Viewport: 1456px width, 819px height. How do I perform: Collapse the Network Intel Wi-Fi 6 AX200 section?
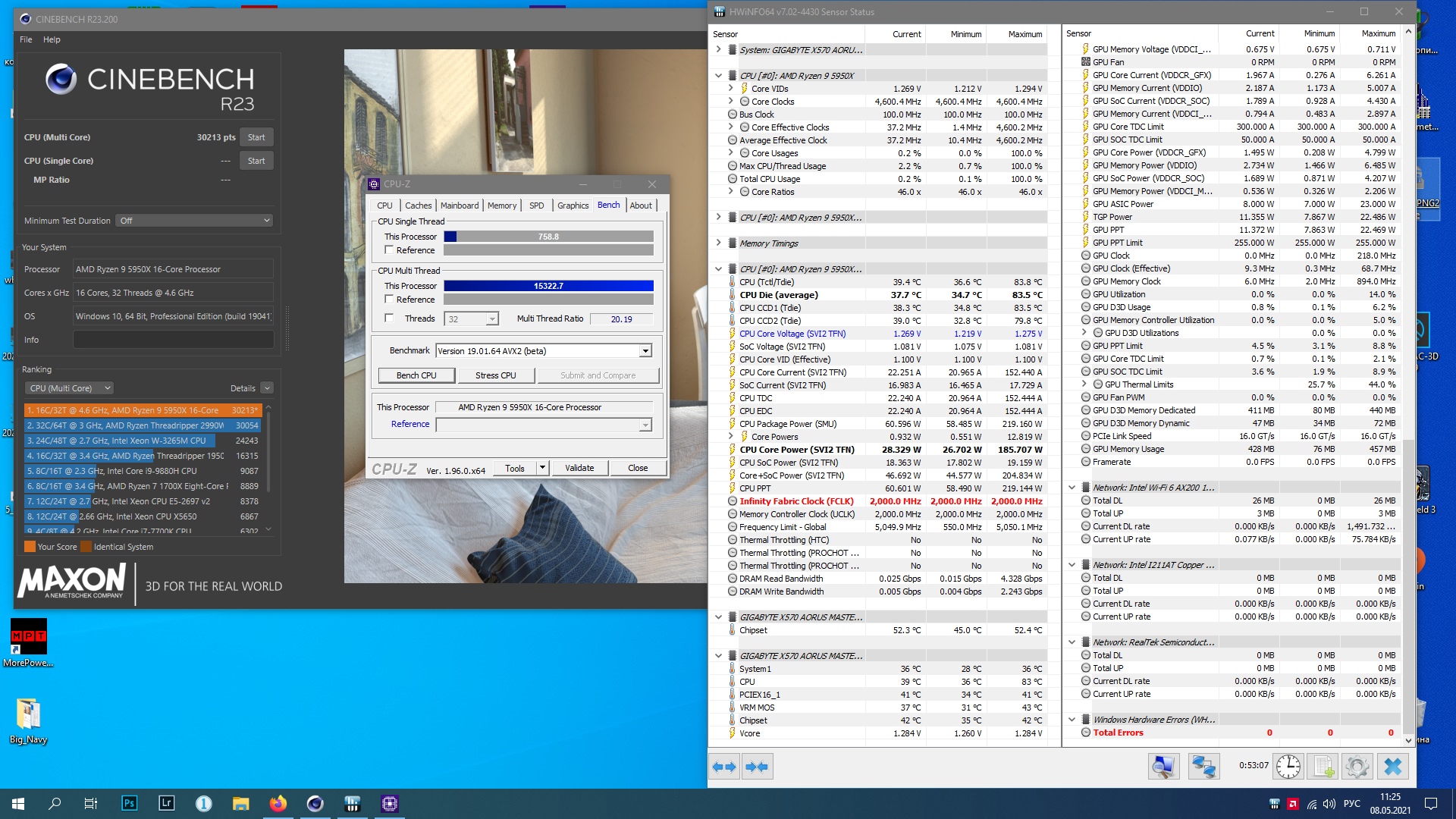[x=1072, y=488]
